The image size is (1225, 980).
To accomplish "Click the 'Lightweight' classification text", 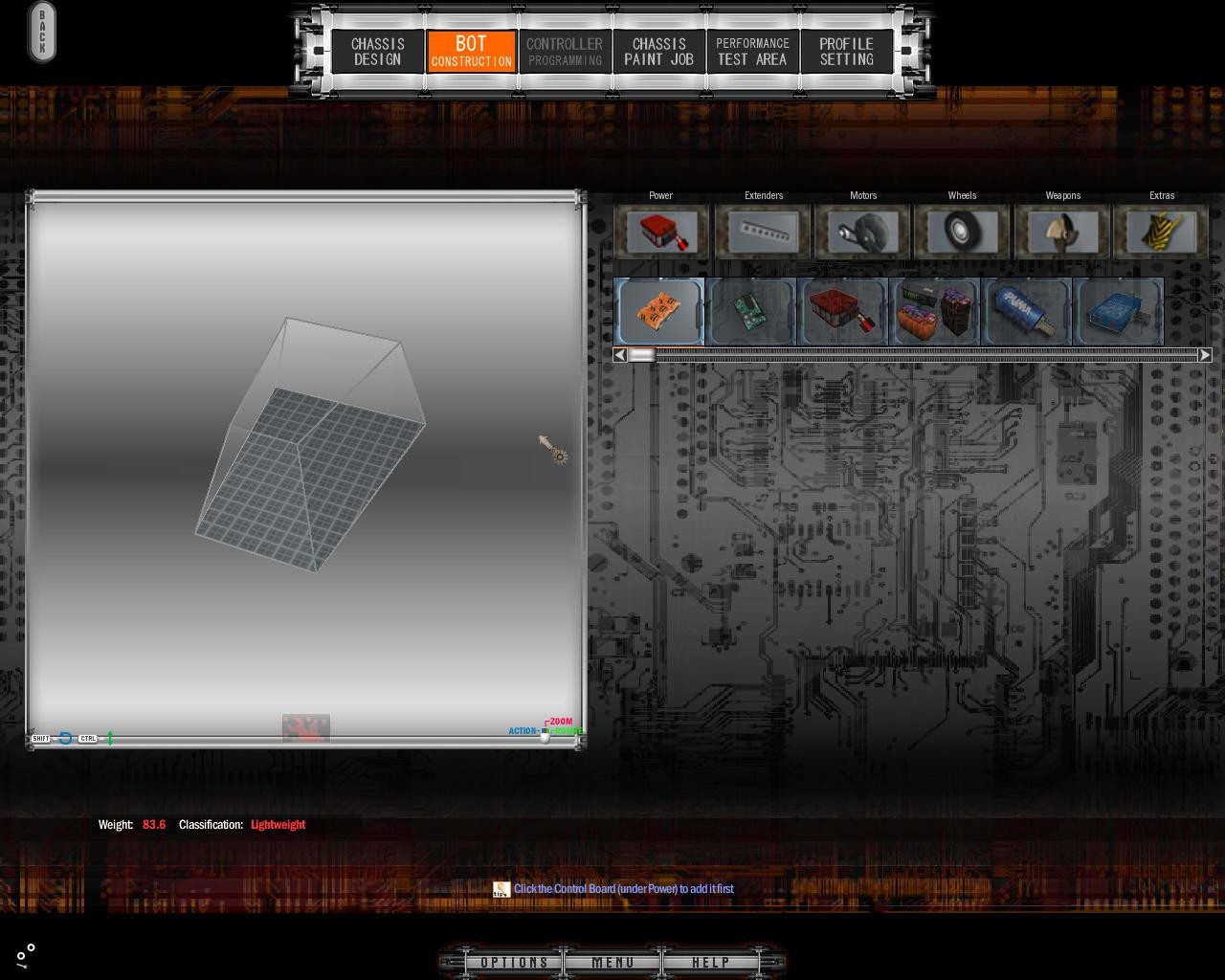I will click(278, 825).
